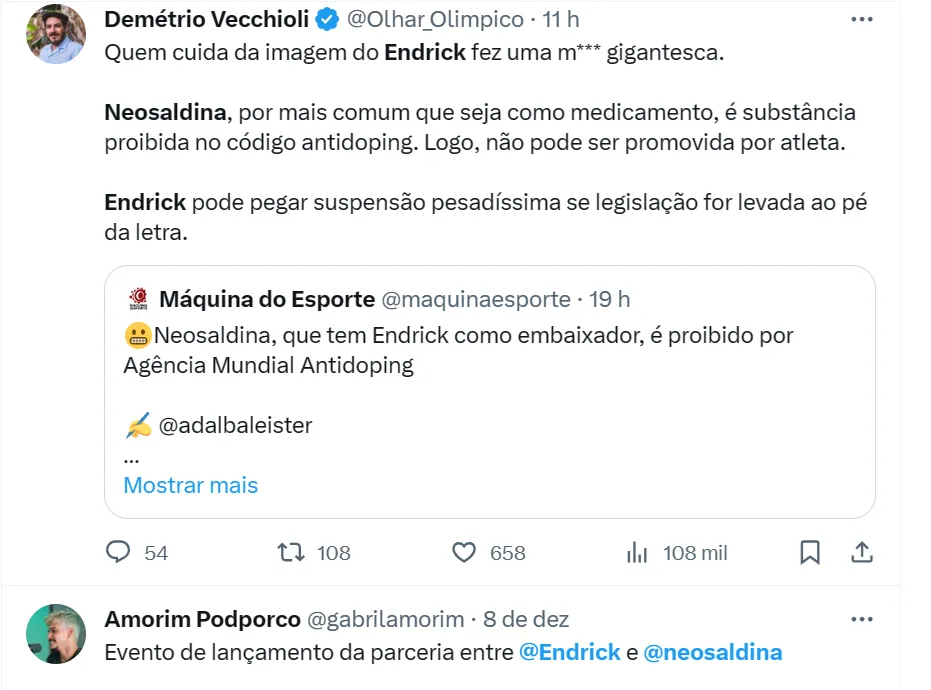Image resolution: width=931 pixels, height=690 pixels.
Task: Bookmark Demétrio Vecchioli's tweet
Action: click(x=810, y=552)
